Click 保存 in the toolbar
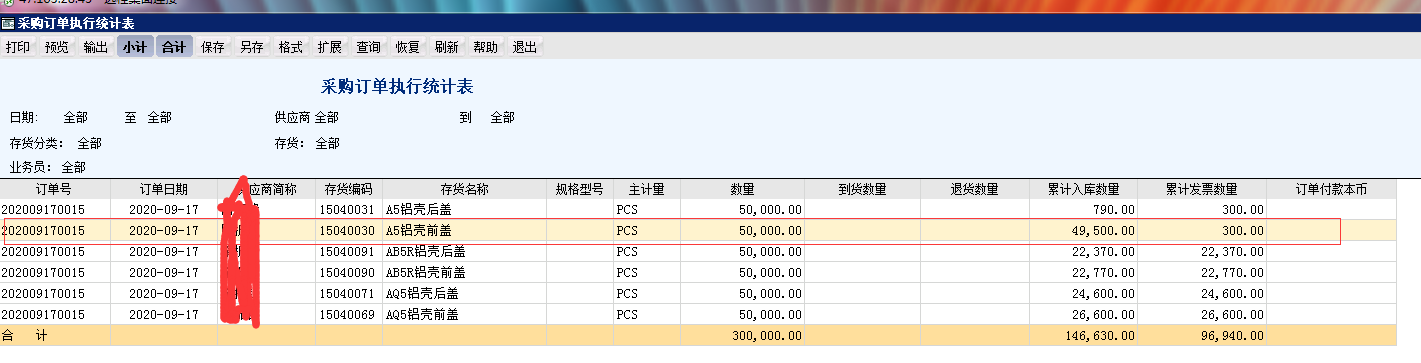Image resolution: width=1421 pixels, height=363 pixels. click(x=213, y=47)
